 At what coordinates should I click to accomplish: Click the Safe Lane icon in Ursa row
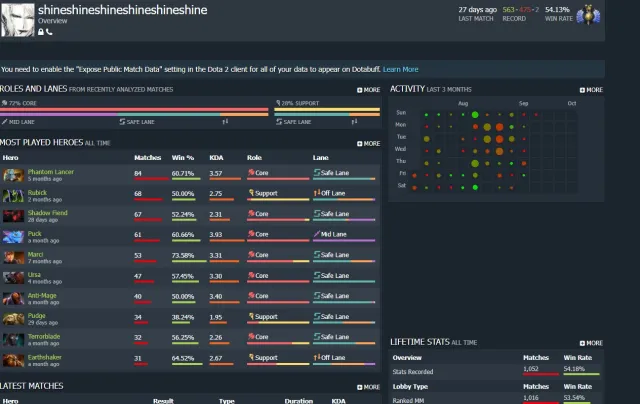coord(317,275)
